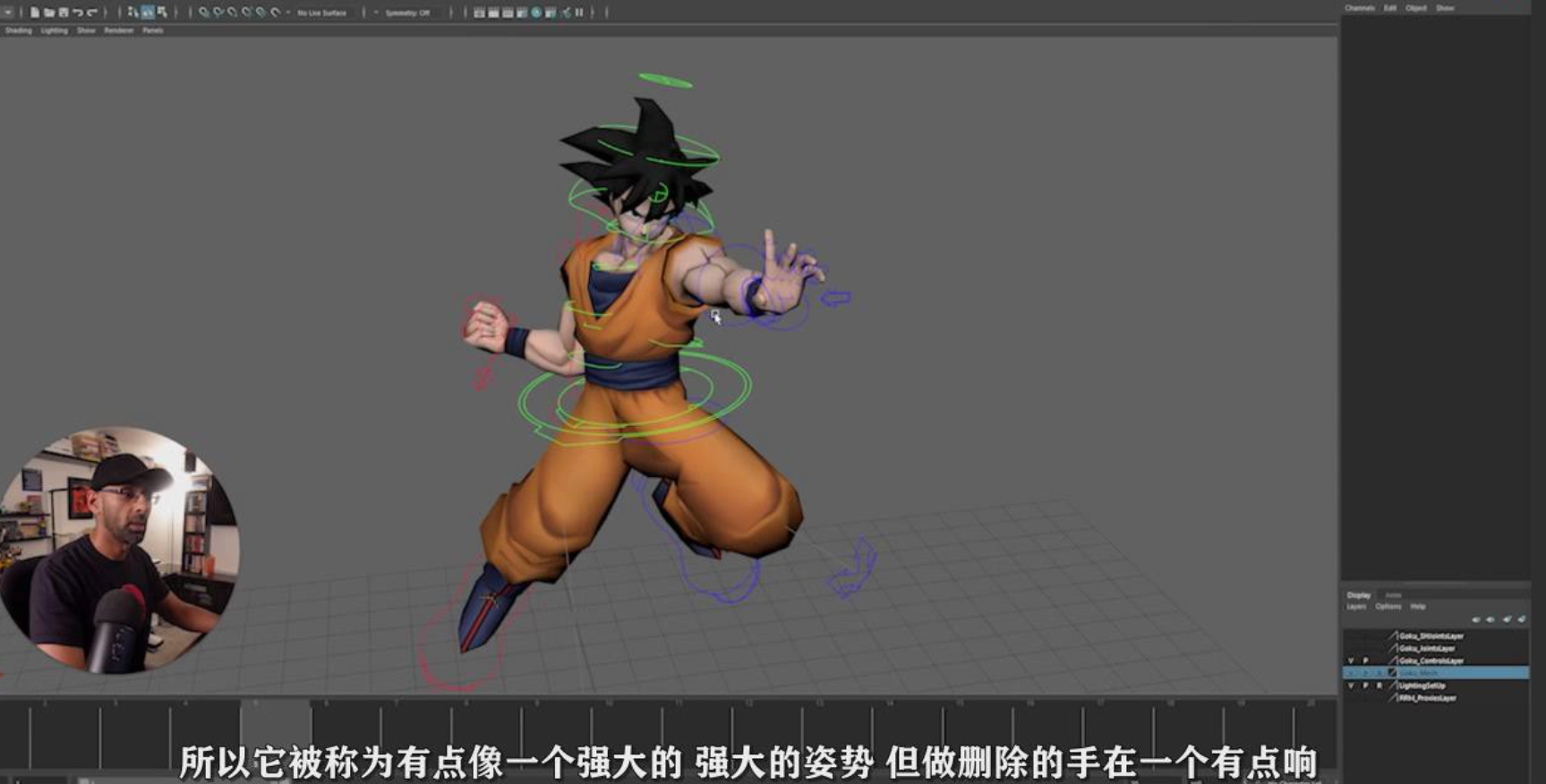This screenshot has width=1546, height=784.
Task: Make the selected object live icon
Action: (276, 13)
